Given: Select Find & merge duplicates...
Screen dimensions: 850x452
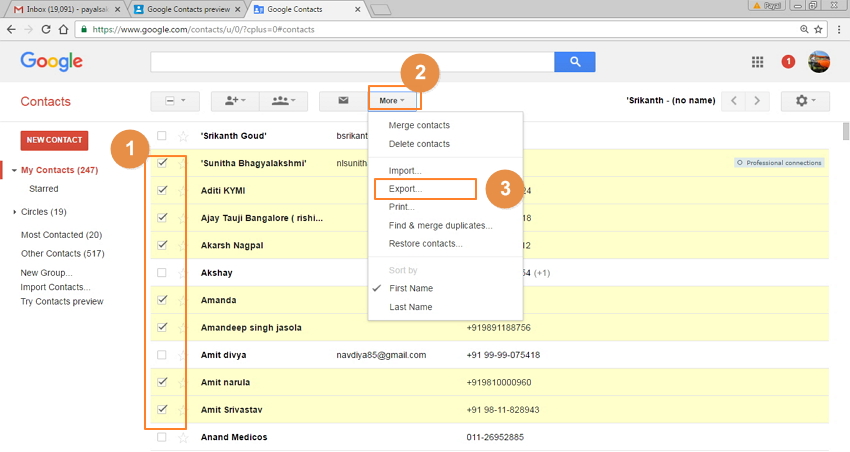Looking at the screenshot, I should 440,225.
